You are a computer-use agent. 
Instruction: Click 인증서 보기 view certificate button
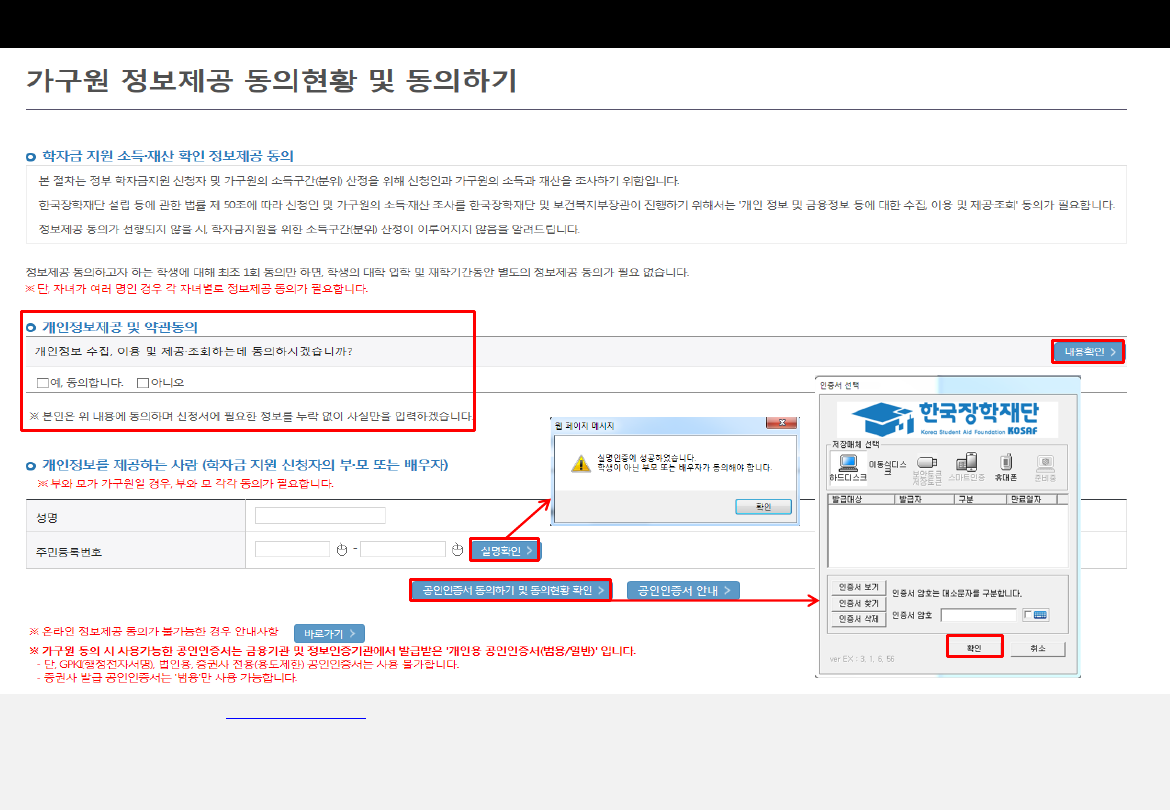(858, 587)
